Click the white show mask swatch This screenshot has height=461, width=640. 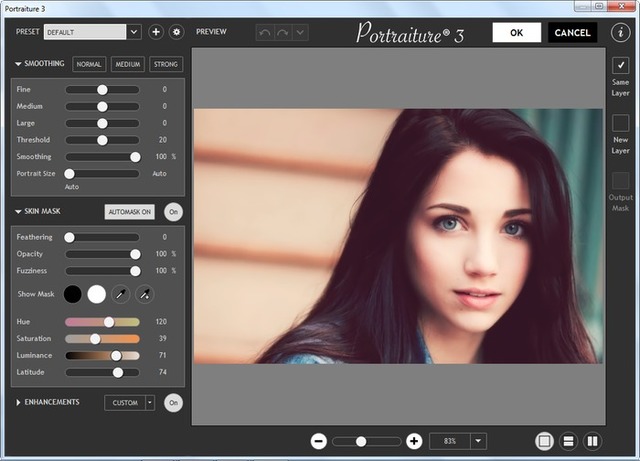[97, 294]
